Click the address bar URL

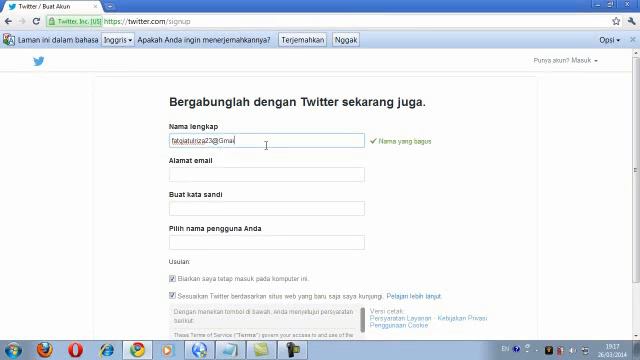coord(147,21)
